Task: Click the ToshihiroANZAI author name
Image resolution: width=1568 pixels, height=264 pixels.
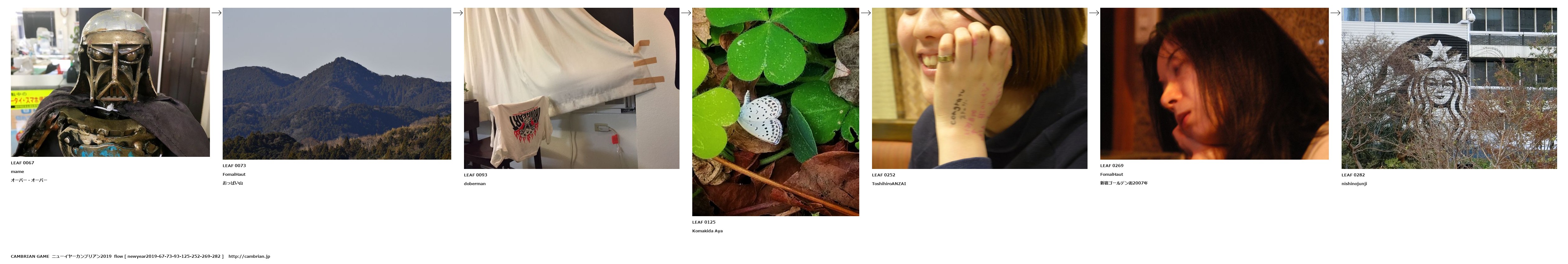Action: (x=889, y=184)
